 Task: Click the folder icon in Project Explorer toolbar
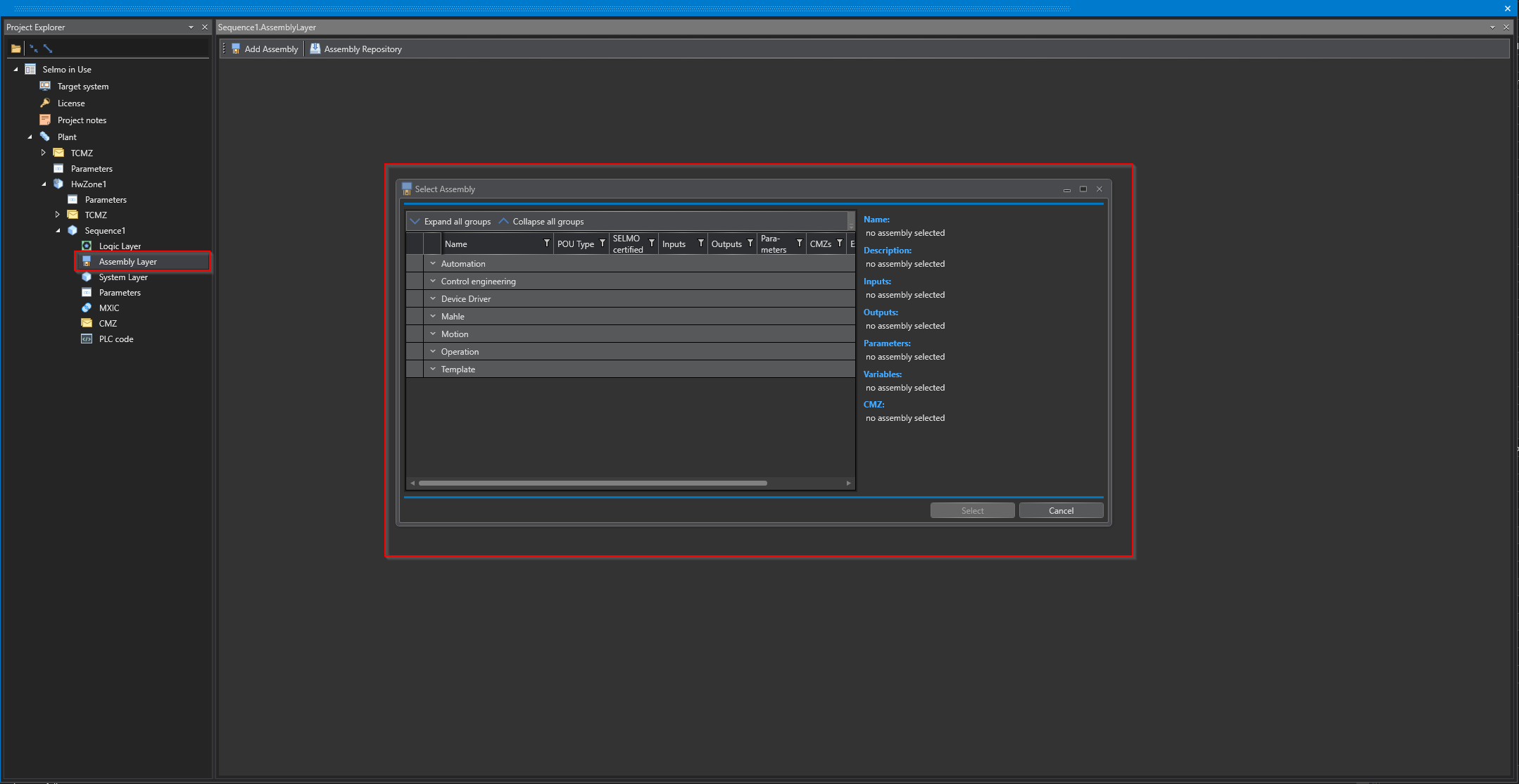pos(15,49)
